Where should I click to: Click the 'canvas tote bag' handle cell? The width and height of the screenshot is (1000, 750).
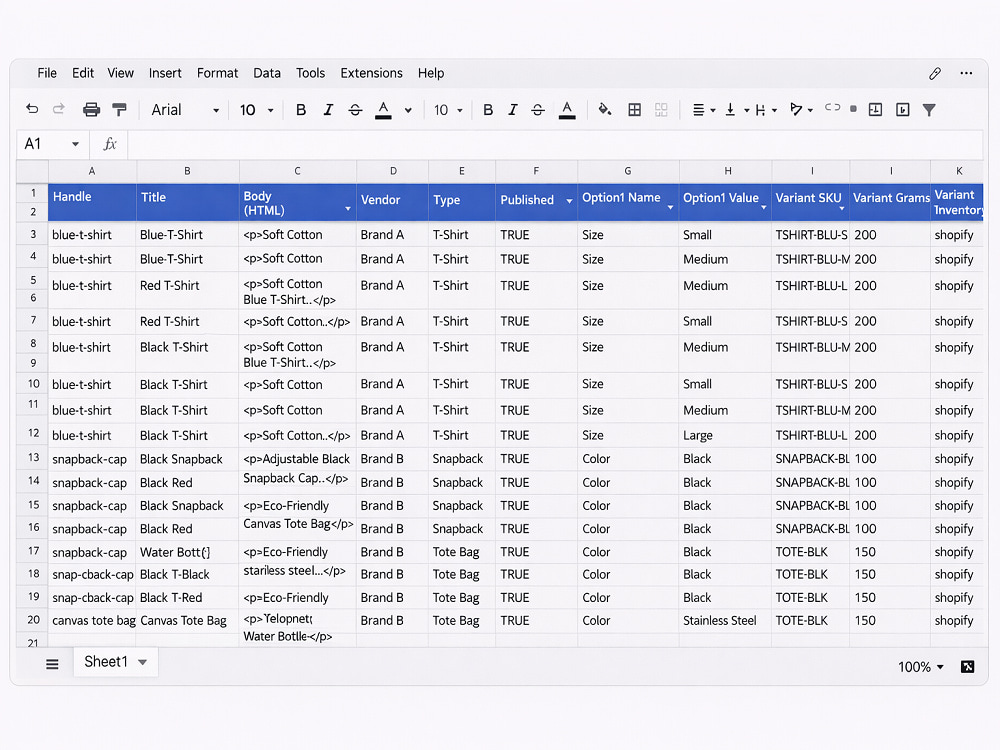click(x=92, y=621)
